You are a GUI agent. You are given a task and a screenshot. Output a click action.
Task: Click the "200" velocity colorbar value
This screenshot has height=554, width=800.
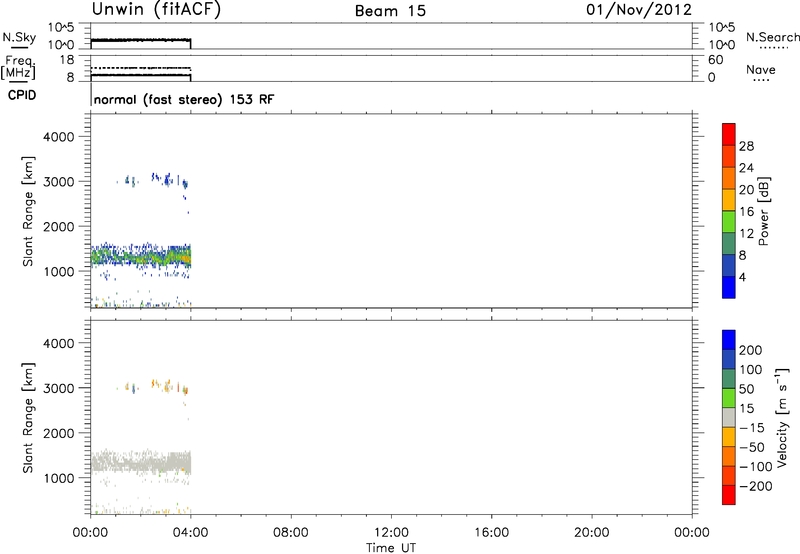[x=751, y=350]
